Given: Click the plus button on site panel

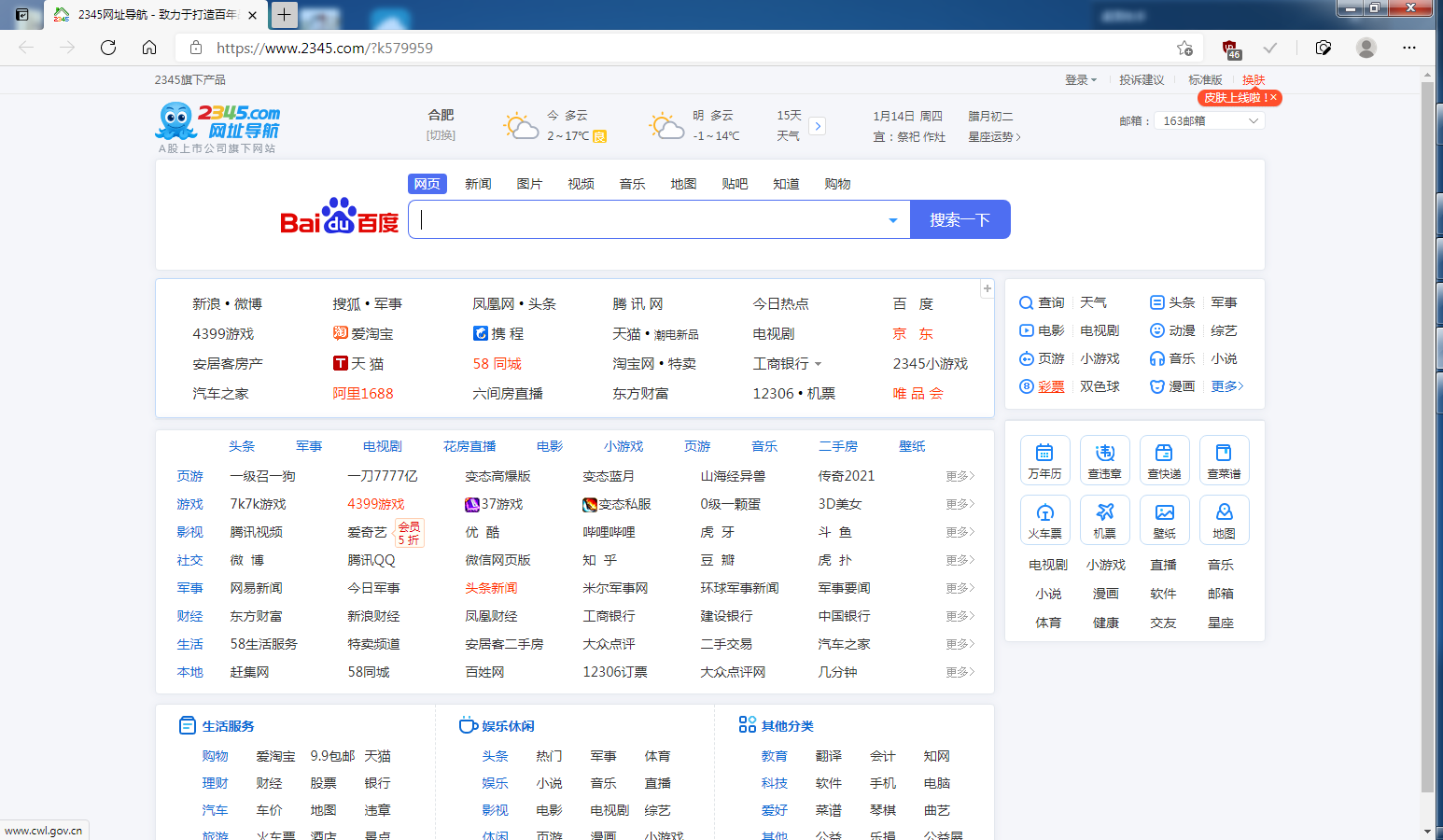Looking at the screenshot, I should click(987, 288).
